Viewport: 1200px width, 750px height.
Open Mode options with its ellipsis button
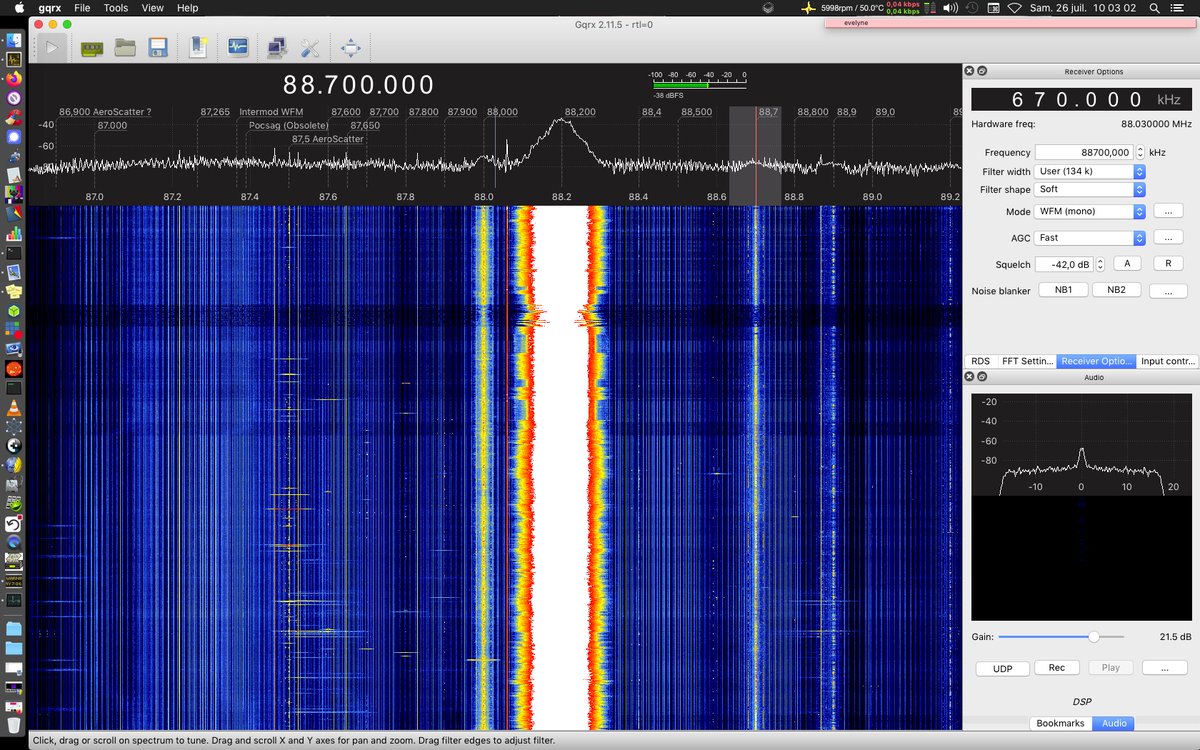pyautogui.click(x=1168, y=212)
